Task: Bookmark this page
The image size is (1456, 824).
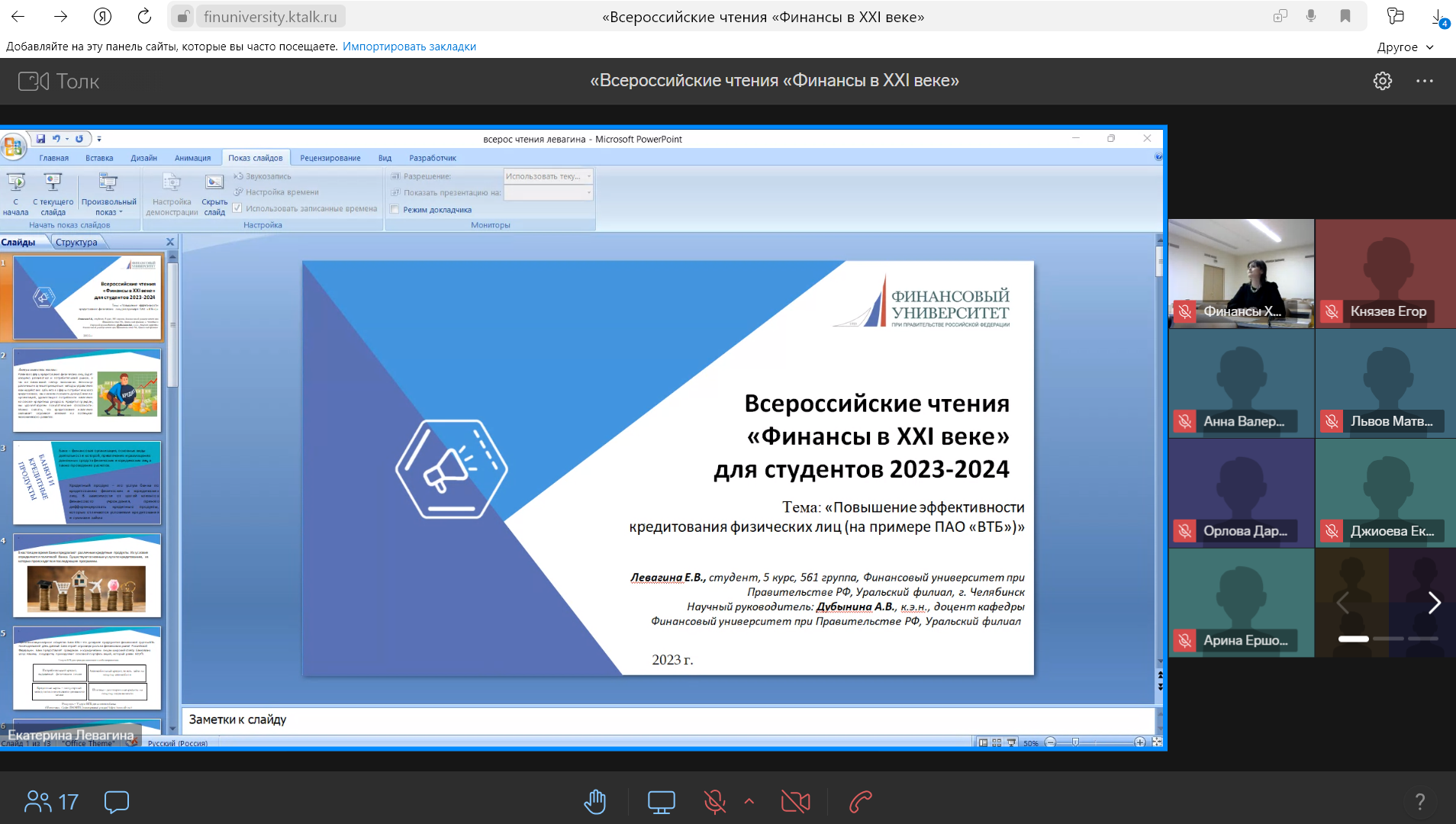Action: pos(1345,16)
